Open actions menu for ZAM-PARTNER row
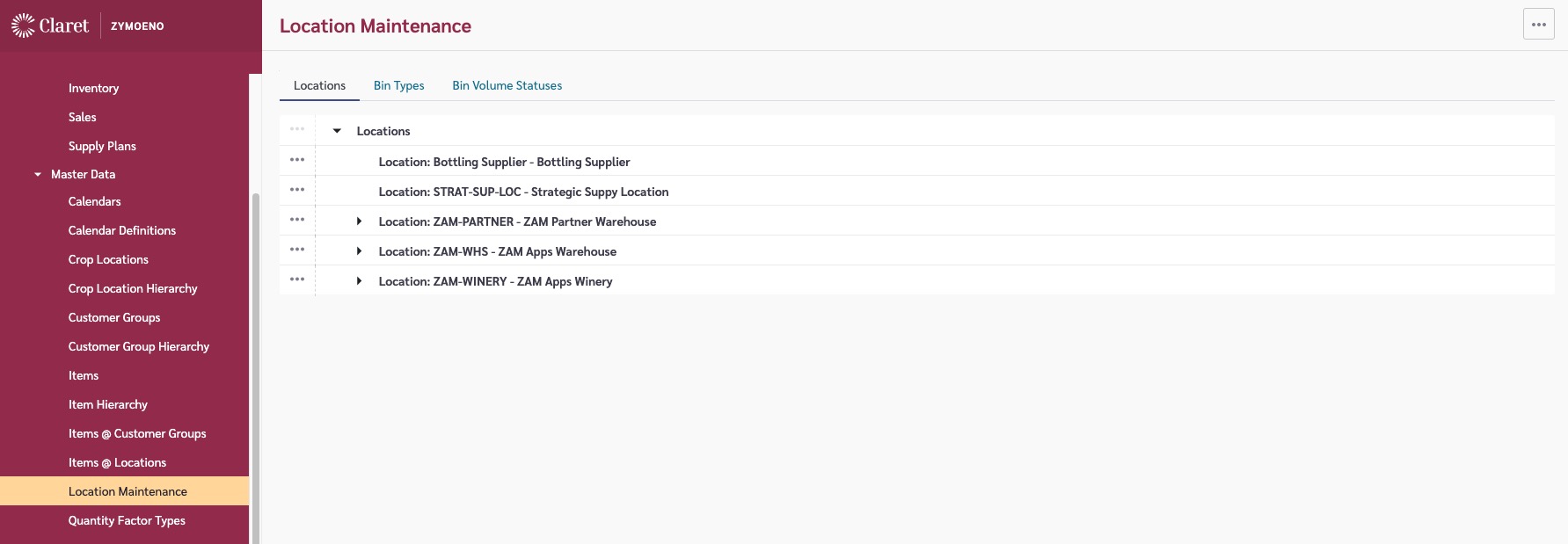1568x544 pixels. [297, 221]
